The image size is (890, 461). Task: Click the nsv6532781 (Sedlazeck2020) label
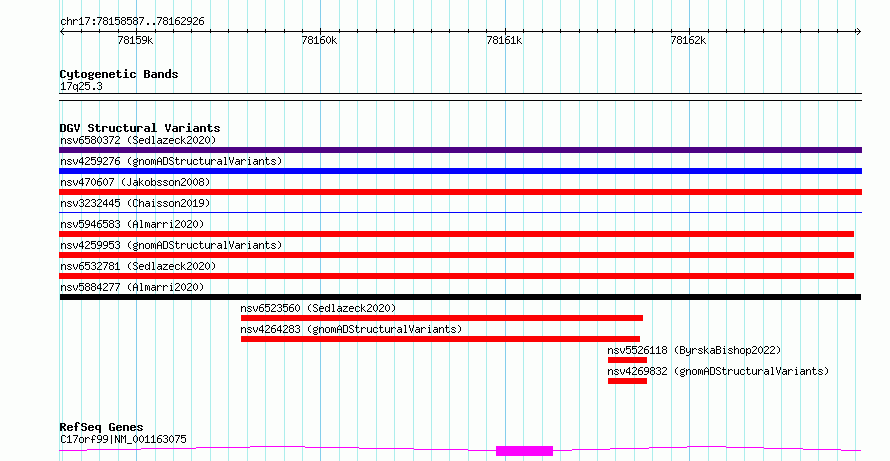[138, 266]
